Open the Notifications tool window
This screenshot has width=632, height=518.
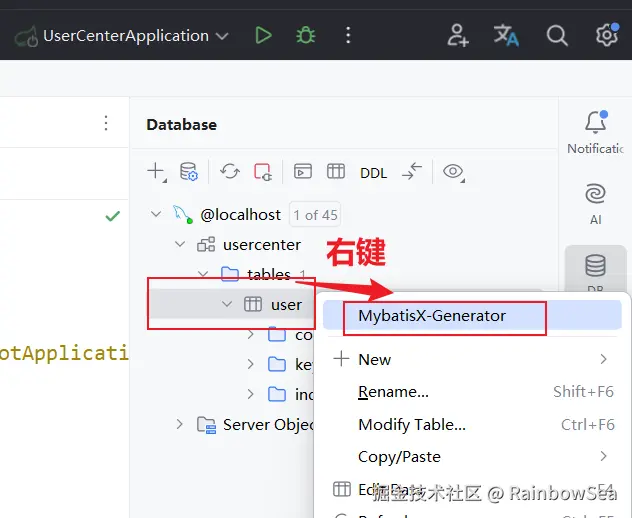[595, 132]
